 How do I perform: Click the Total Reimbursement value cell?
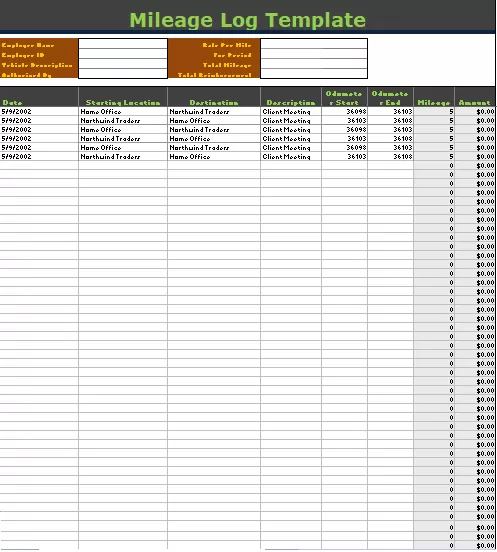tap(314, 73)
